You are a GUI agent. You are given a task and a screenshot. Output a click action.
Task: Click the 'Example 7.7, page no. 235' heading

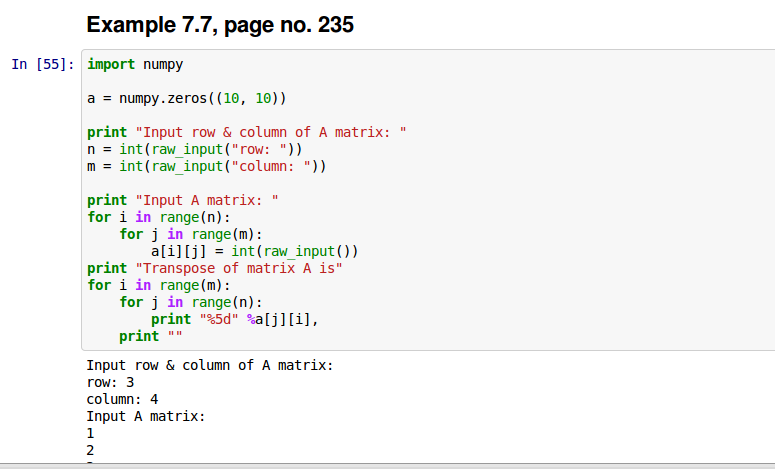[220, 25]
